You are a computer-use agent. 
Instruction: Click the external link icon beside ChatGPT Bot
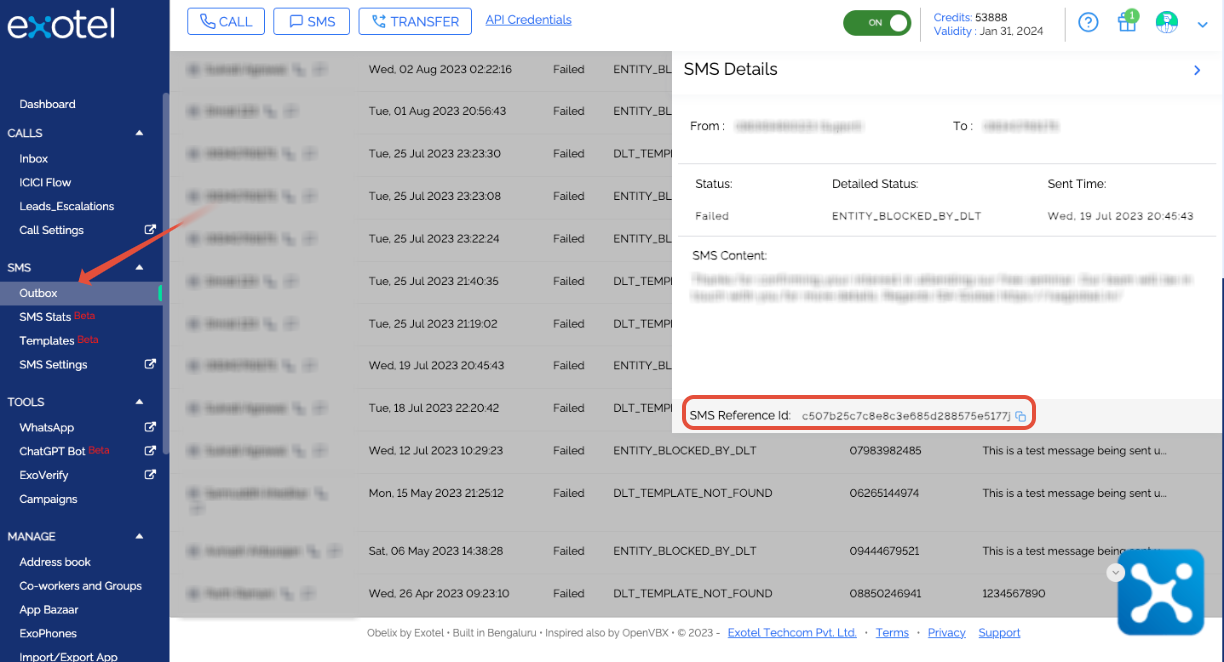point(150,451)
